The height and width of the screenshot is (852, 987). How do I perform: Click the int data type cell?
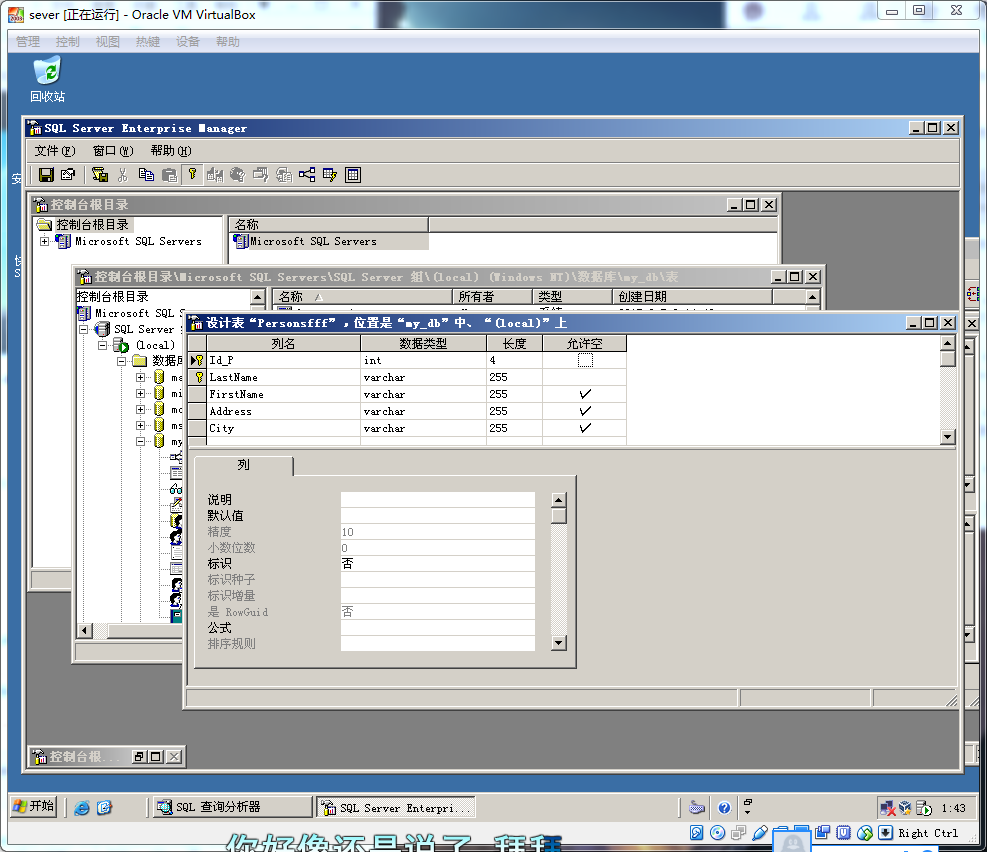coord(424,361)
